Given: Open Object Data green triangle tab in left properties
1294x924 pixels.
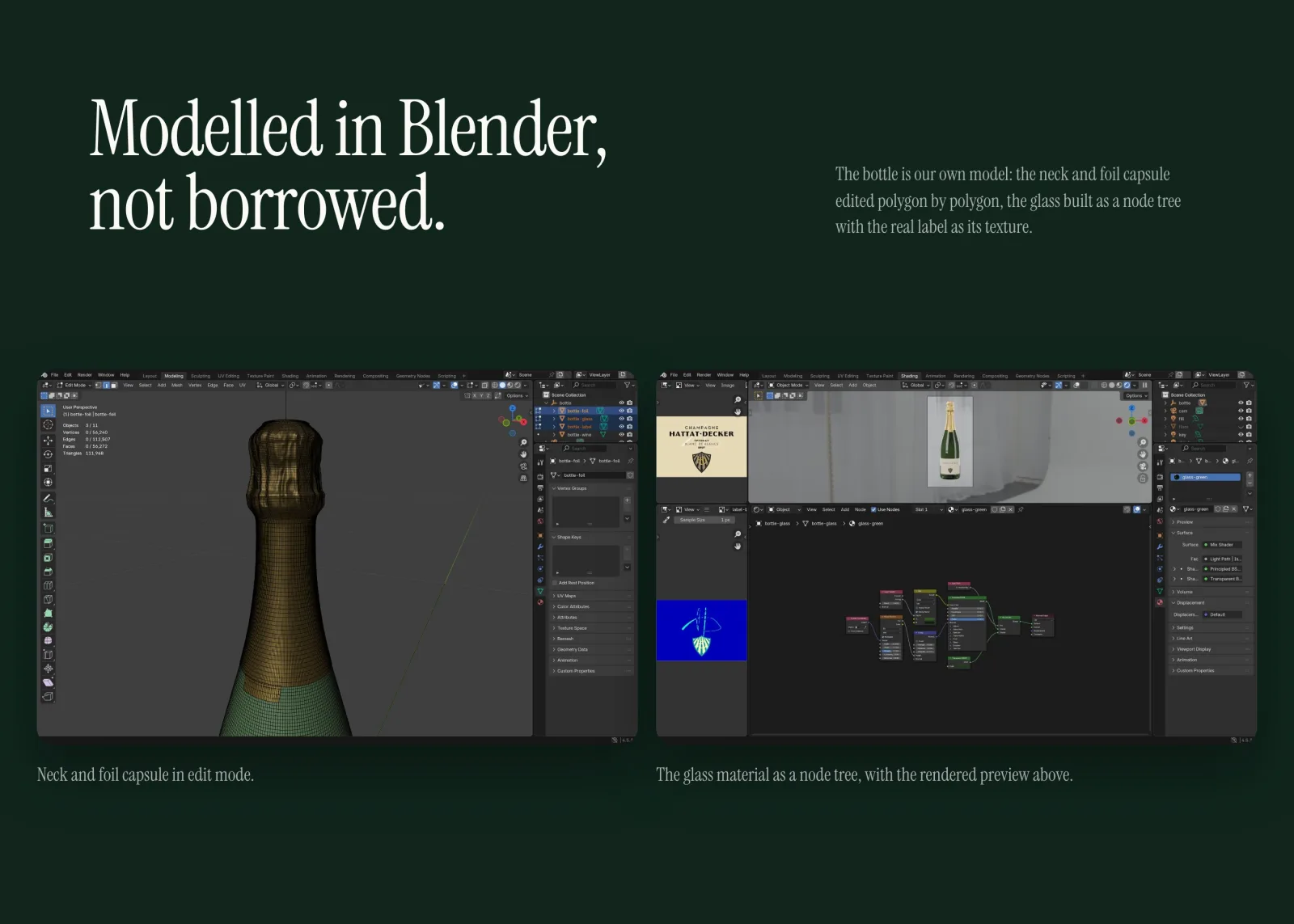Looking at the screenshot, I should pos(540,591).
